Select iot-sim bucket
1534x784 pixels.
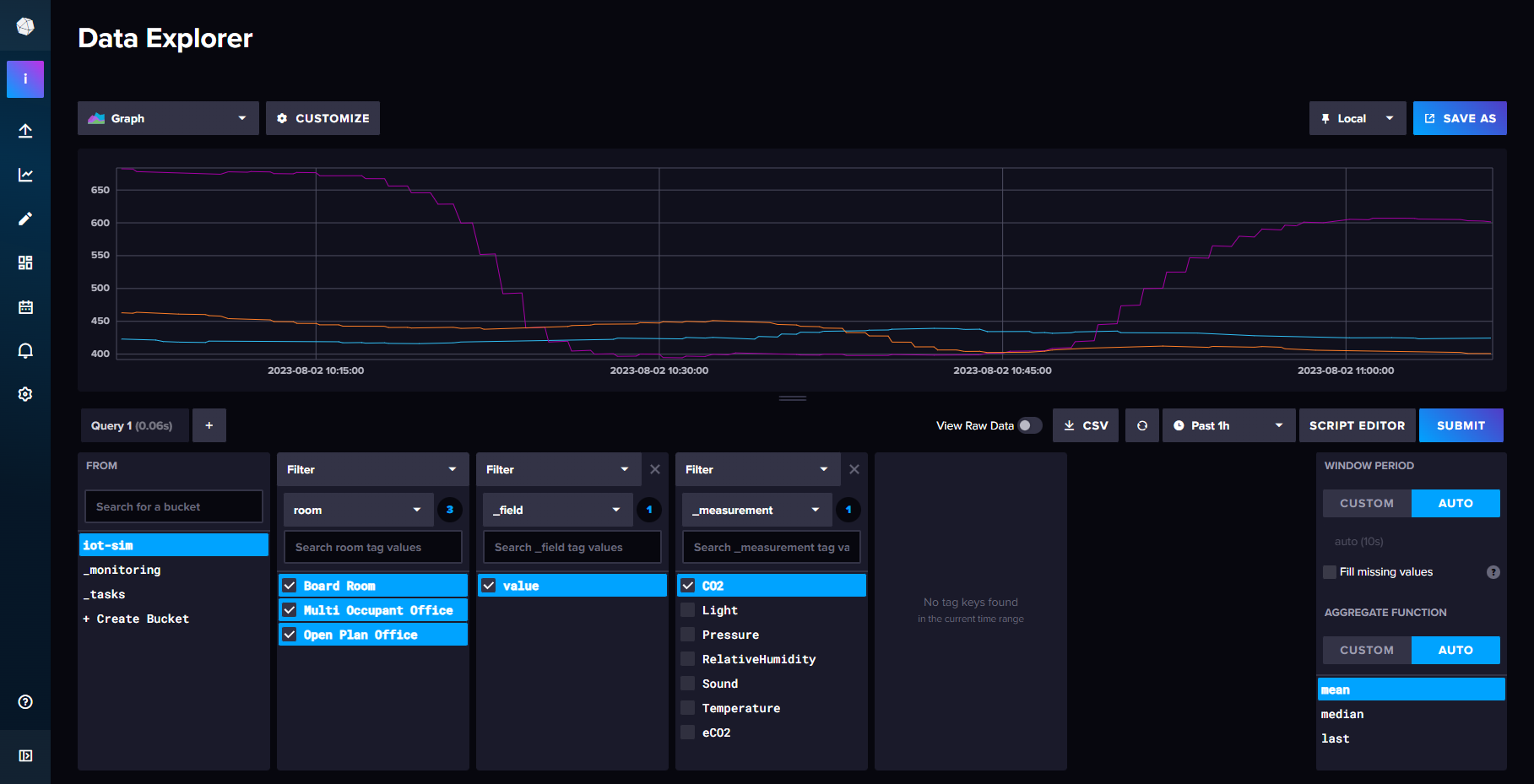pyautogui.click(x=174, y=545)
